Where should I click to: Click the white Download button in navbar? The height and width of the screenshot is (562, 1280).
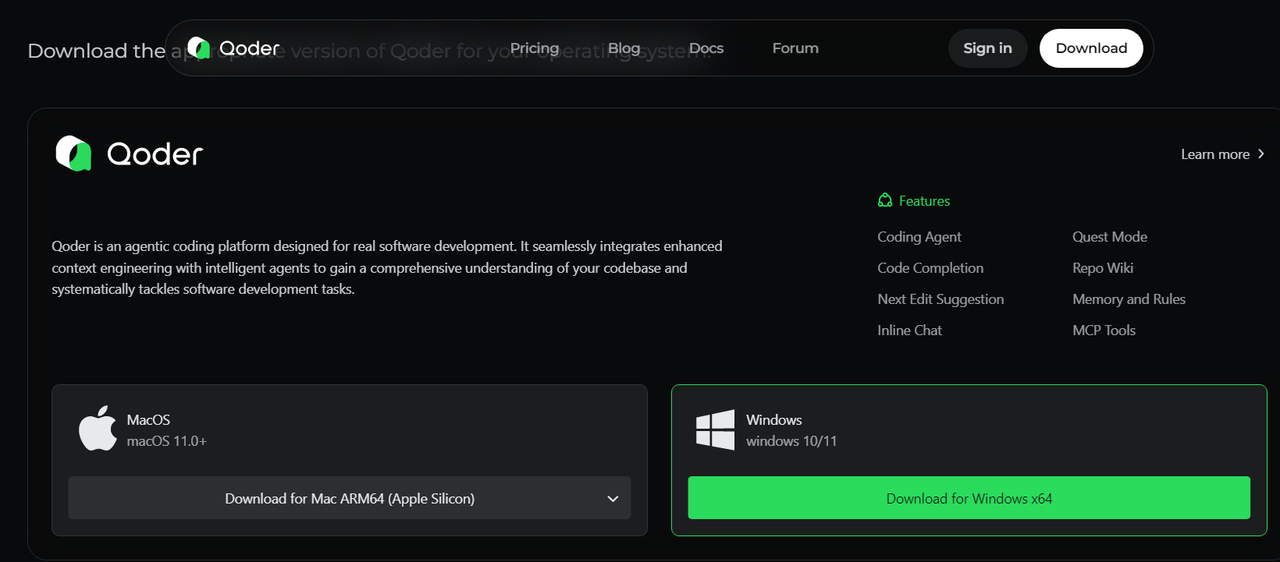click(1091, 48)
